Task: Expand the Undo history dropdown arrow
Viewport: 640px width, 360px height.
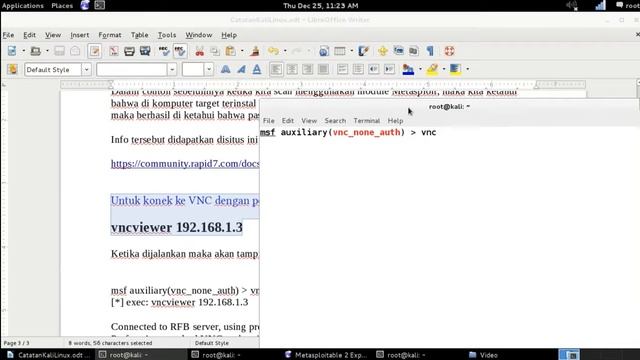Action: pyautogui.click(x=285, y=51)
